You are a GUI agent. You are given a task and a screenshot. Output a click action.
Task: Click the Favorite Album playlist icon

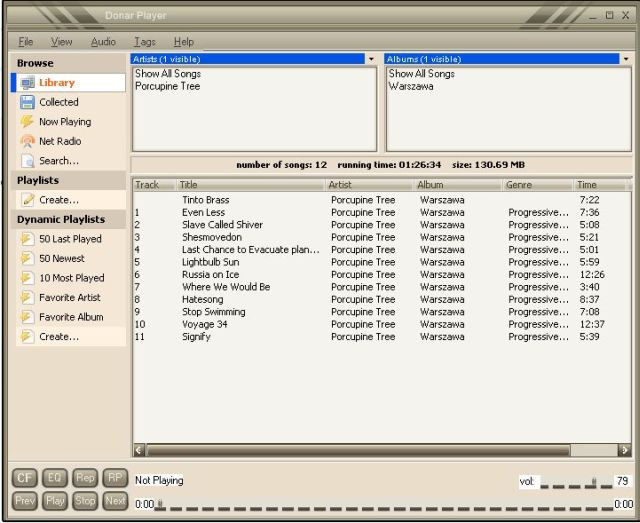coord(27,317)
